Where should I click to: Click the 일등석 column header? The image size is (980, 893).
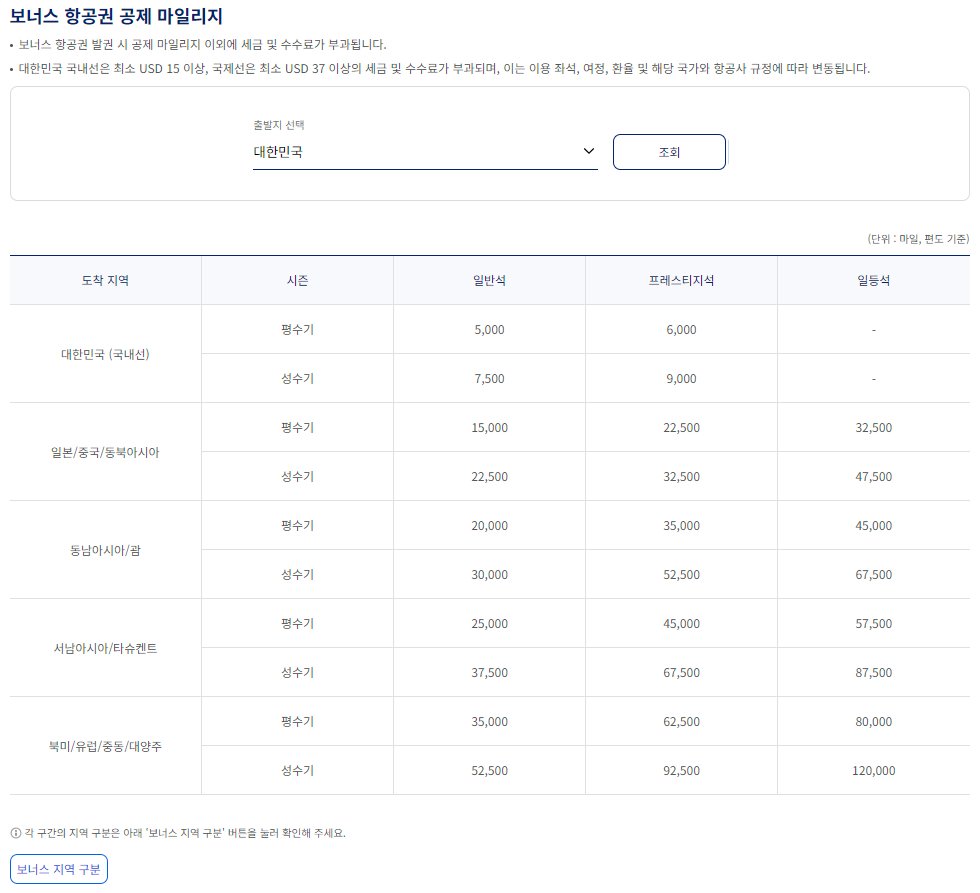(x=874, y=280)
